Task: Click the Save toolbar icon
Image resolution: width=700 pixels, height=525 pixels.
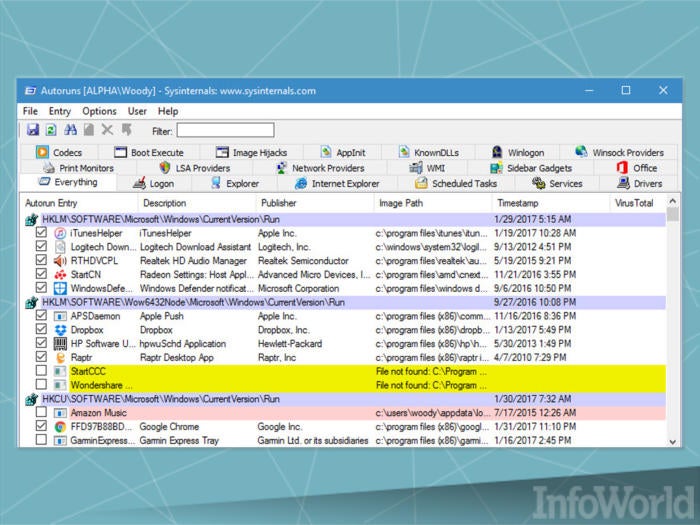Action: tap(33, 130)
